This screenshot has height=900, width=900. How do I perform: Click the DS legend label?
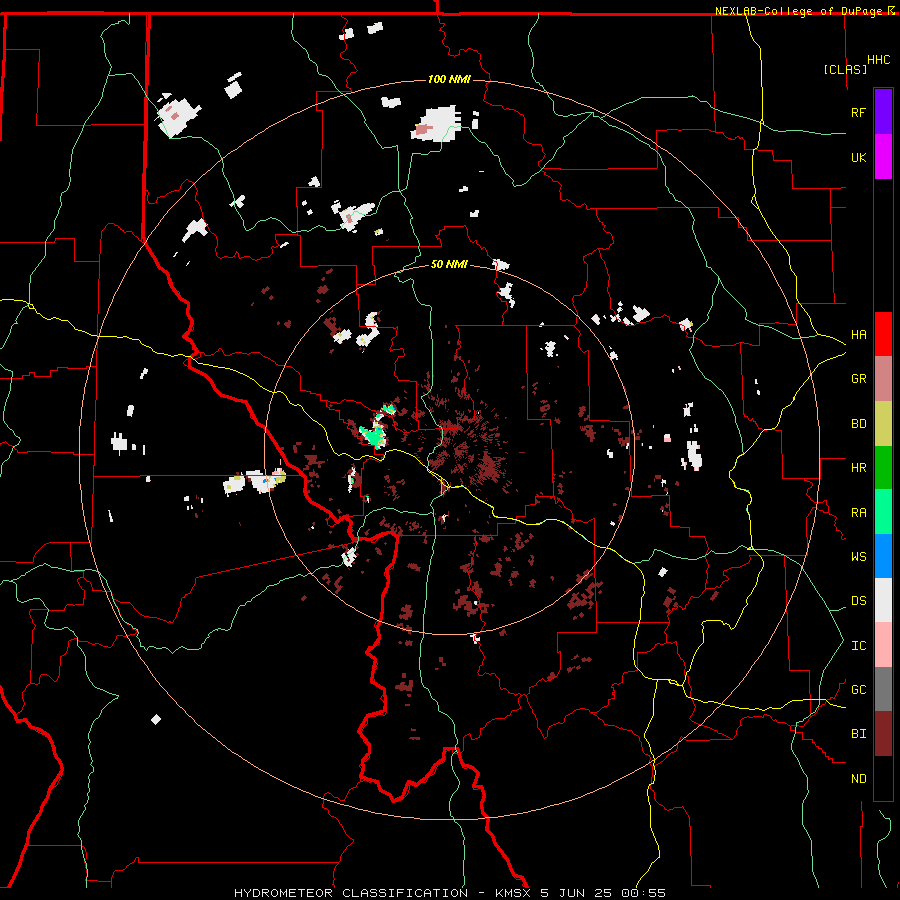(x=859, y=601)
